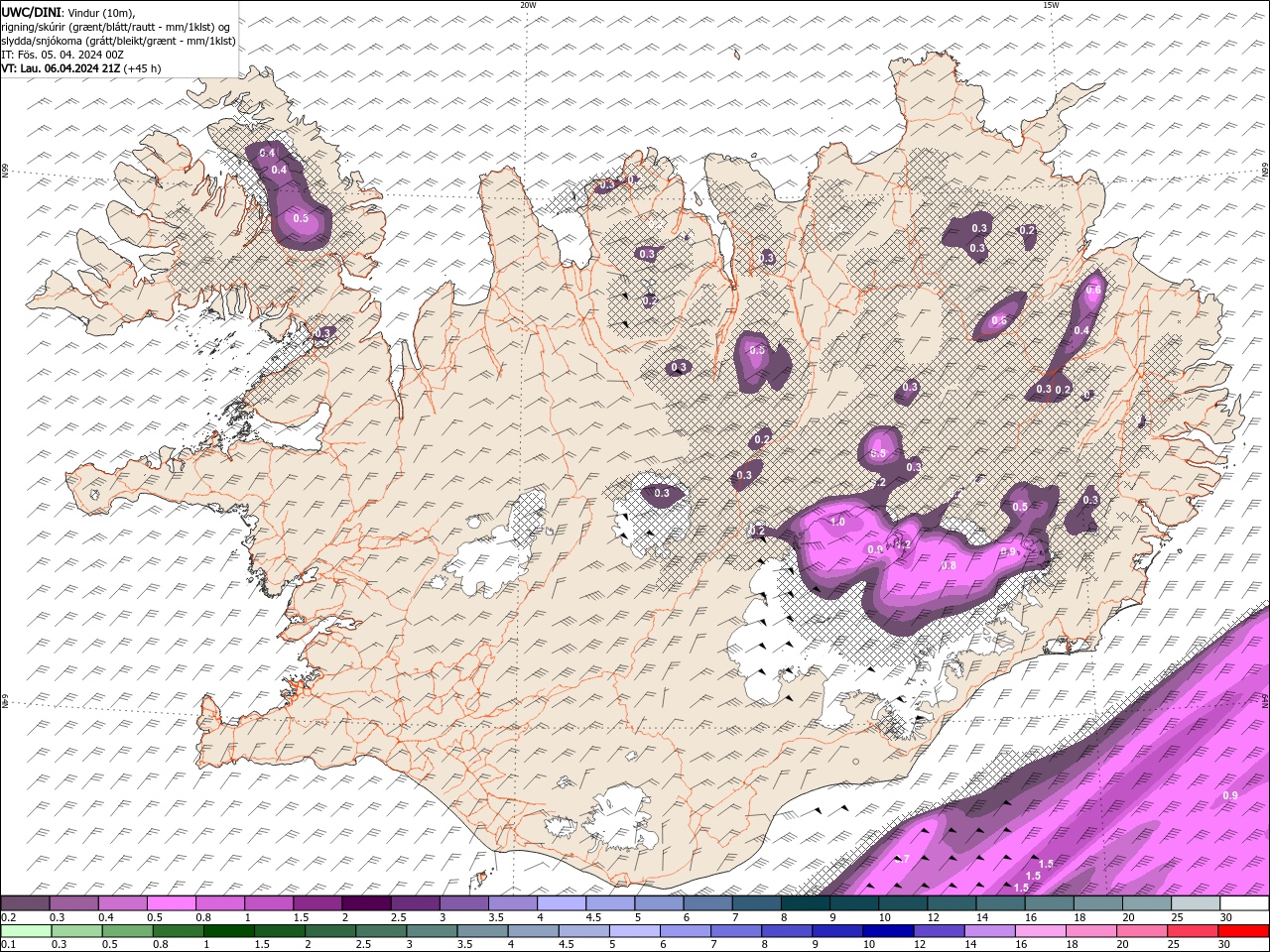The image size is (1270, 952).
Task: Click the 'IT: Fös. 05. 04. 2024 00Z' line
Action: pyautogui.click(x=62, y=55)
